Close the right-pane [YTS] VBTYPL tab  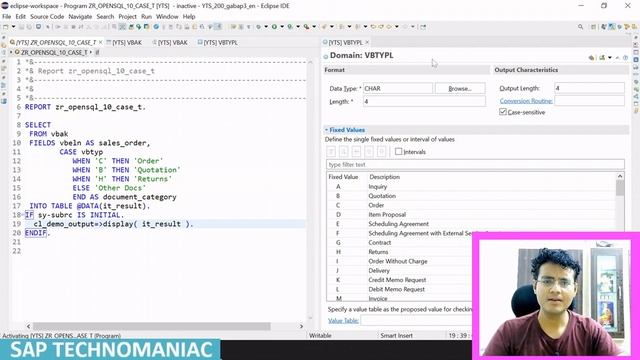click(367, 42)
